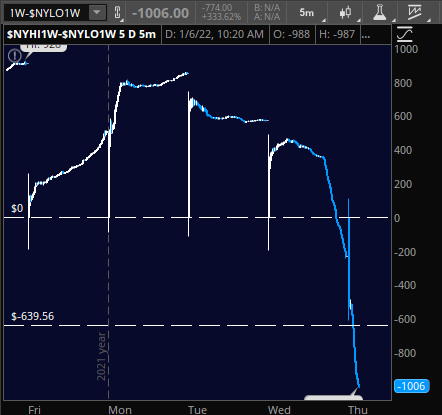Open the chart style candlestick icon
Image resolution: width=442 pixels, height=415 pixels.
pyautogui.click(x=345, y=13)
